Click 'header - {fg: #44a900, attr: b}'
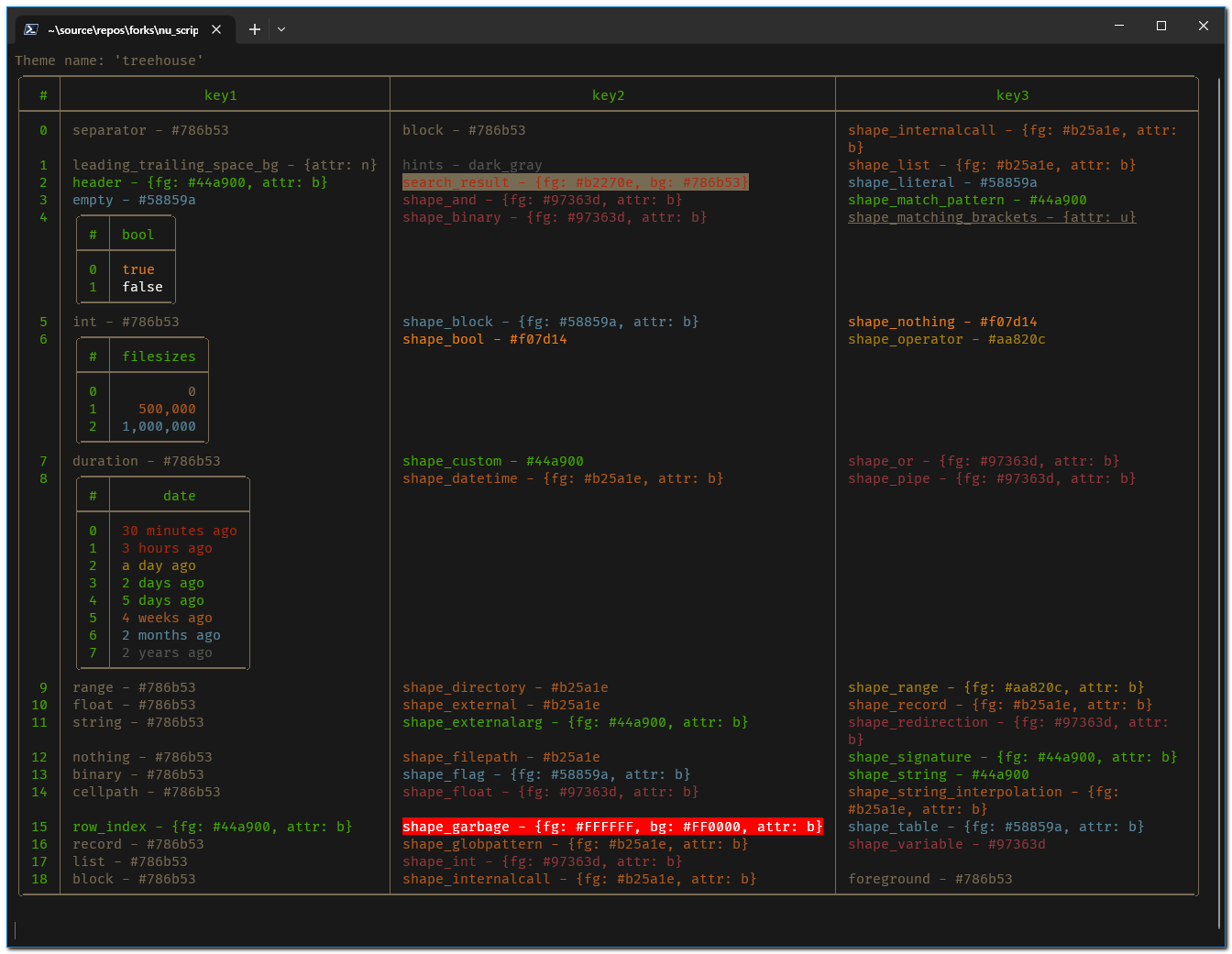The width and height of the screenshot is (1232, 954). tap(200, 182)
